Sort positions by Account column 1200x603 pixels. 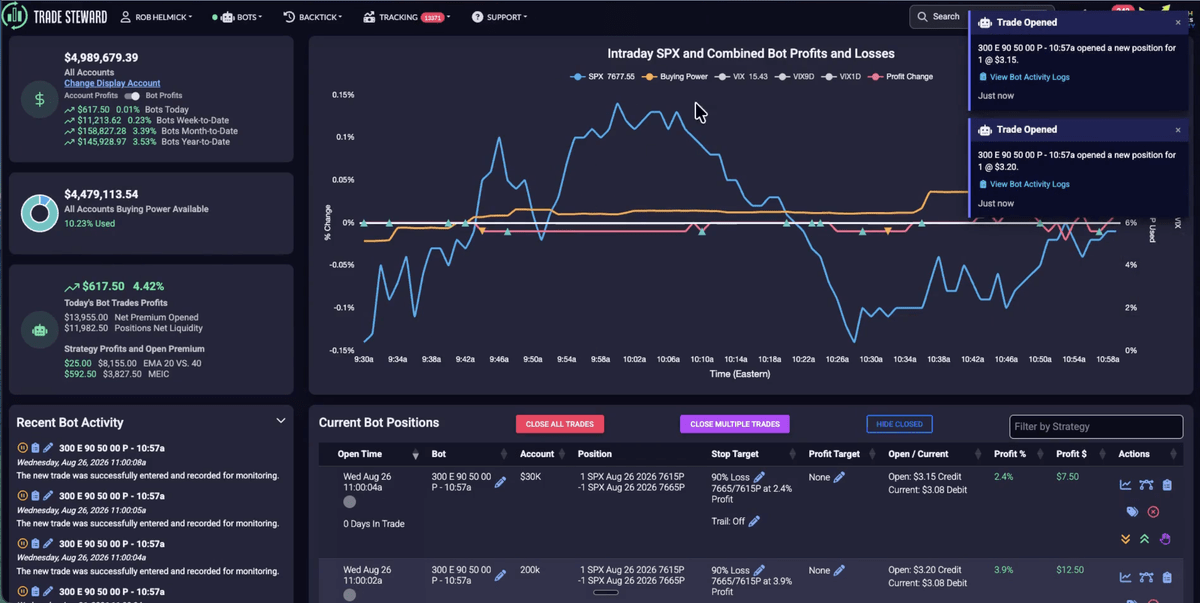click(x=537, y=454)
